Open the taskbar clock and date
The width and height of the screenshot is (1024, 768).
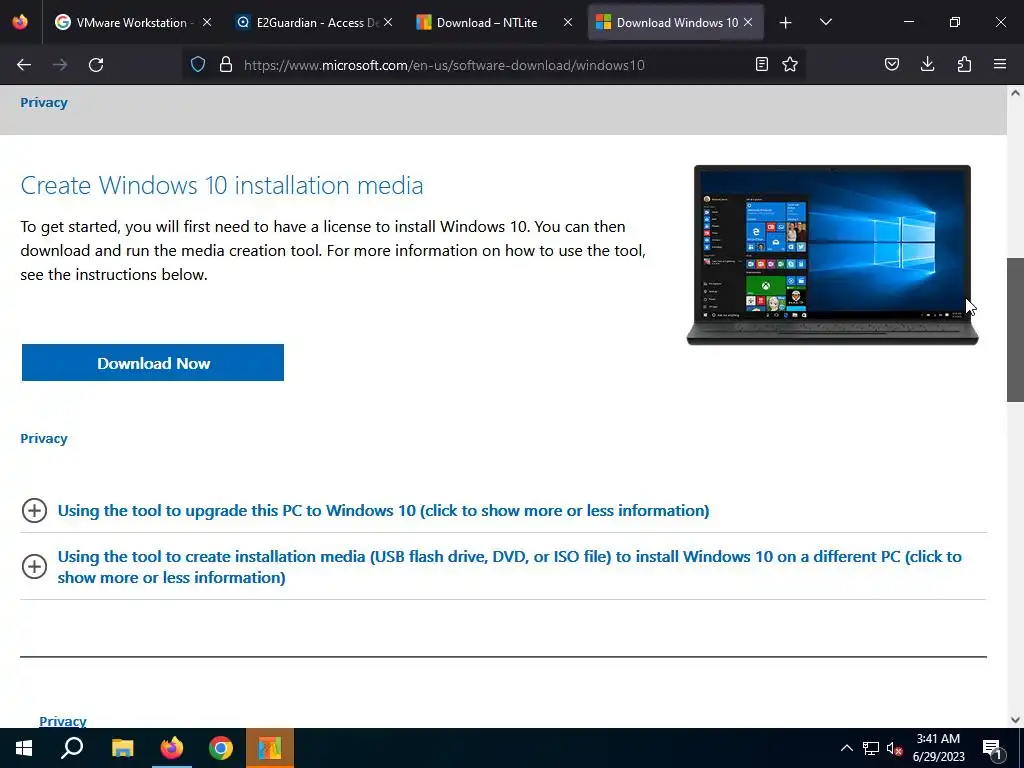tap(938, 748)
